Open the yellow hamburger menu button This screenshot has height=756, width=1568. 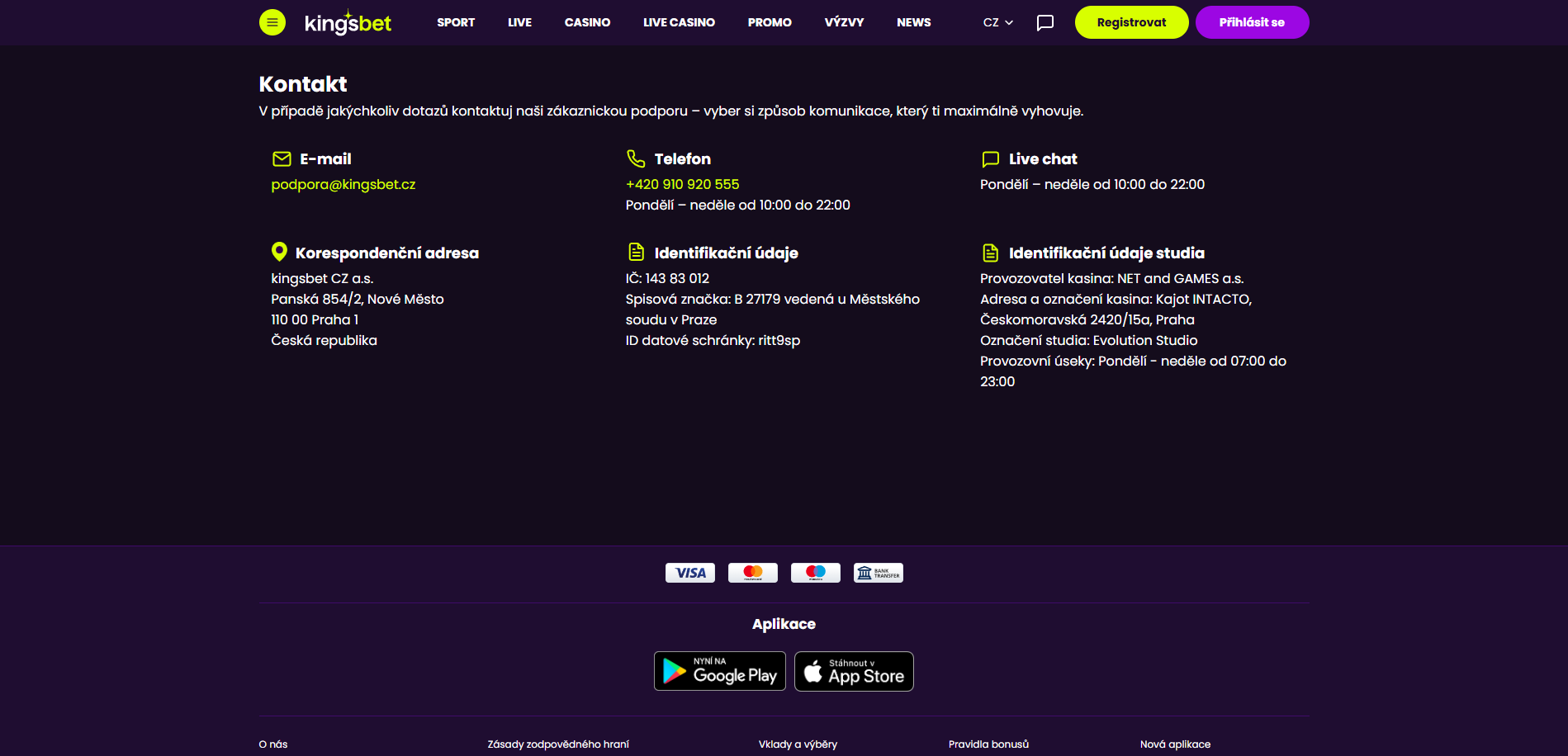[x=272, y=22]
